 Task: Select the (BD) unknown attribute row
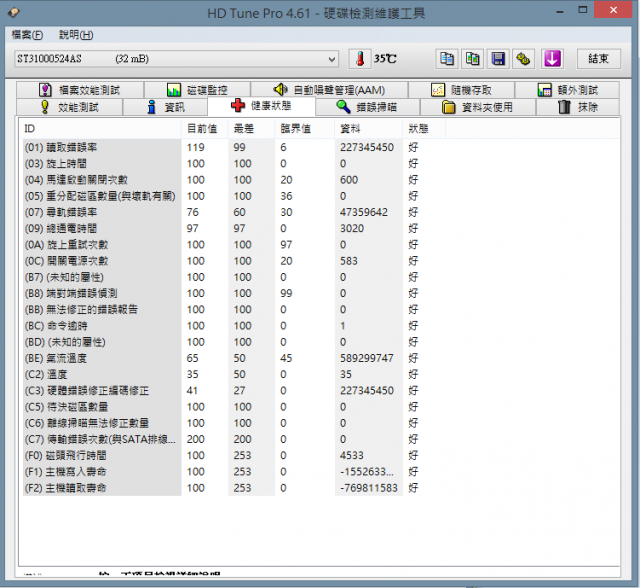click(234, 342)
